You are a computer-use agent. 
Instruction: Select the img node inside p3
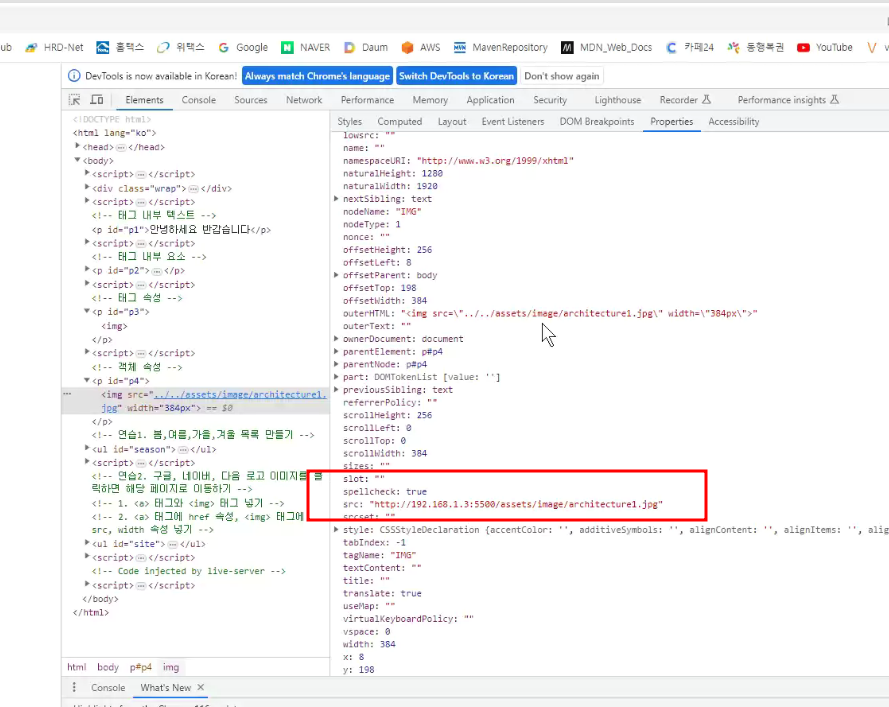[x=115, y=326]
